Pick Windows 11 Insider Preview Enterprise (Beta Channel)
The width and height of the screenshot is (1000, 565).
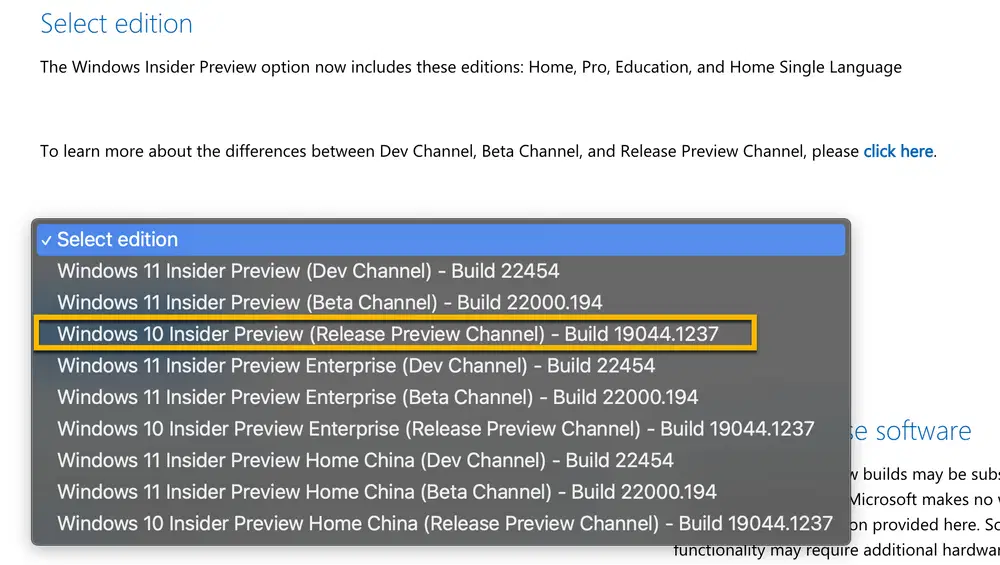point(441,397)
